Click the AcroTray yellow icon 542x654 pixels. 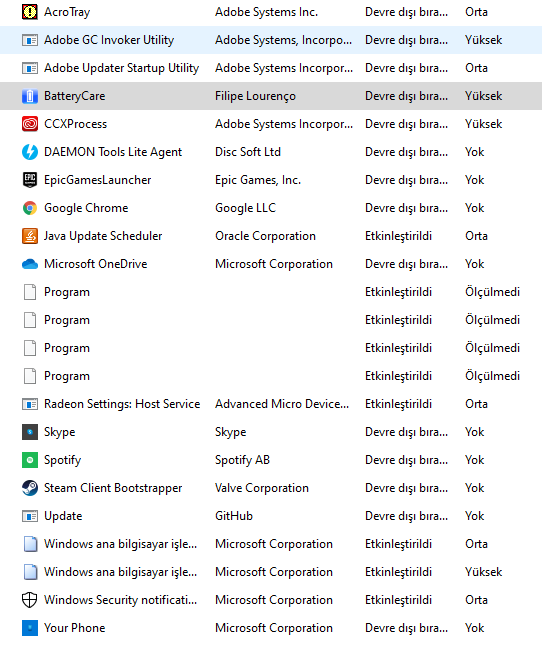(x=30, y=12)
